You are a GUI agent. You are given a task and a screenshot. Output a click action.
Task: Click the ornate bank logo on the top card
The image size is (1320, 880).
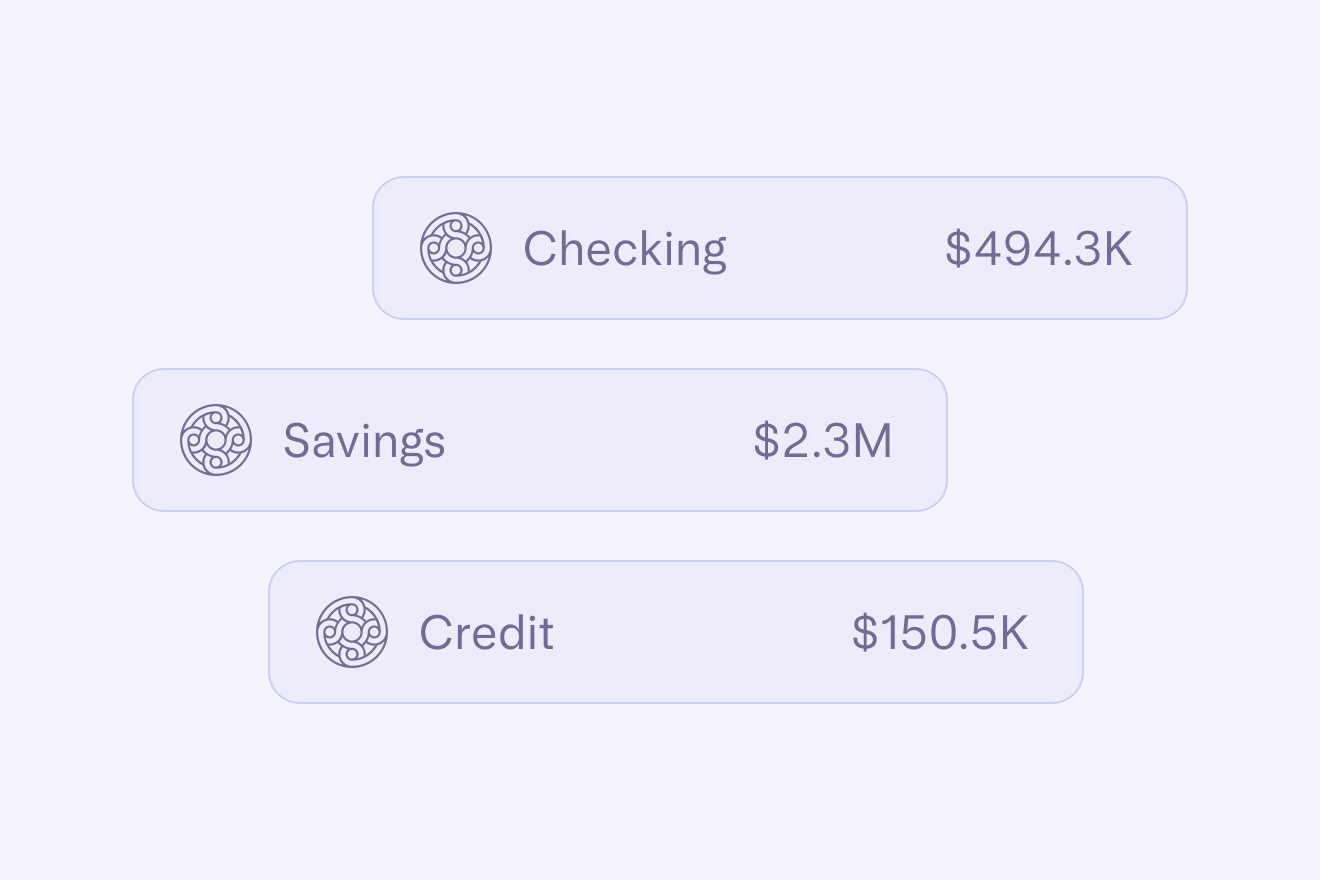click(x=456, y=248)
